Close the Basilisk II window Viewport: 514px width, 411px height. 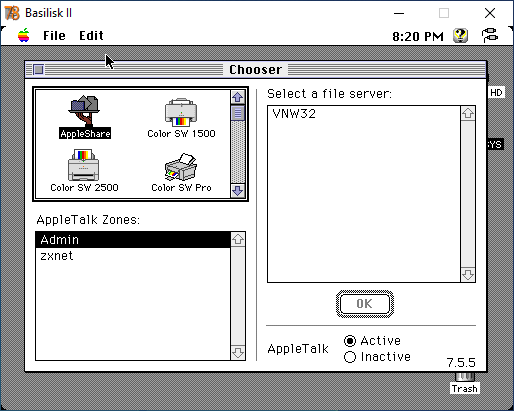pos(490,13)
